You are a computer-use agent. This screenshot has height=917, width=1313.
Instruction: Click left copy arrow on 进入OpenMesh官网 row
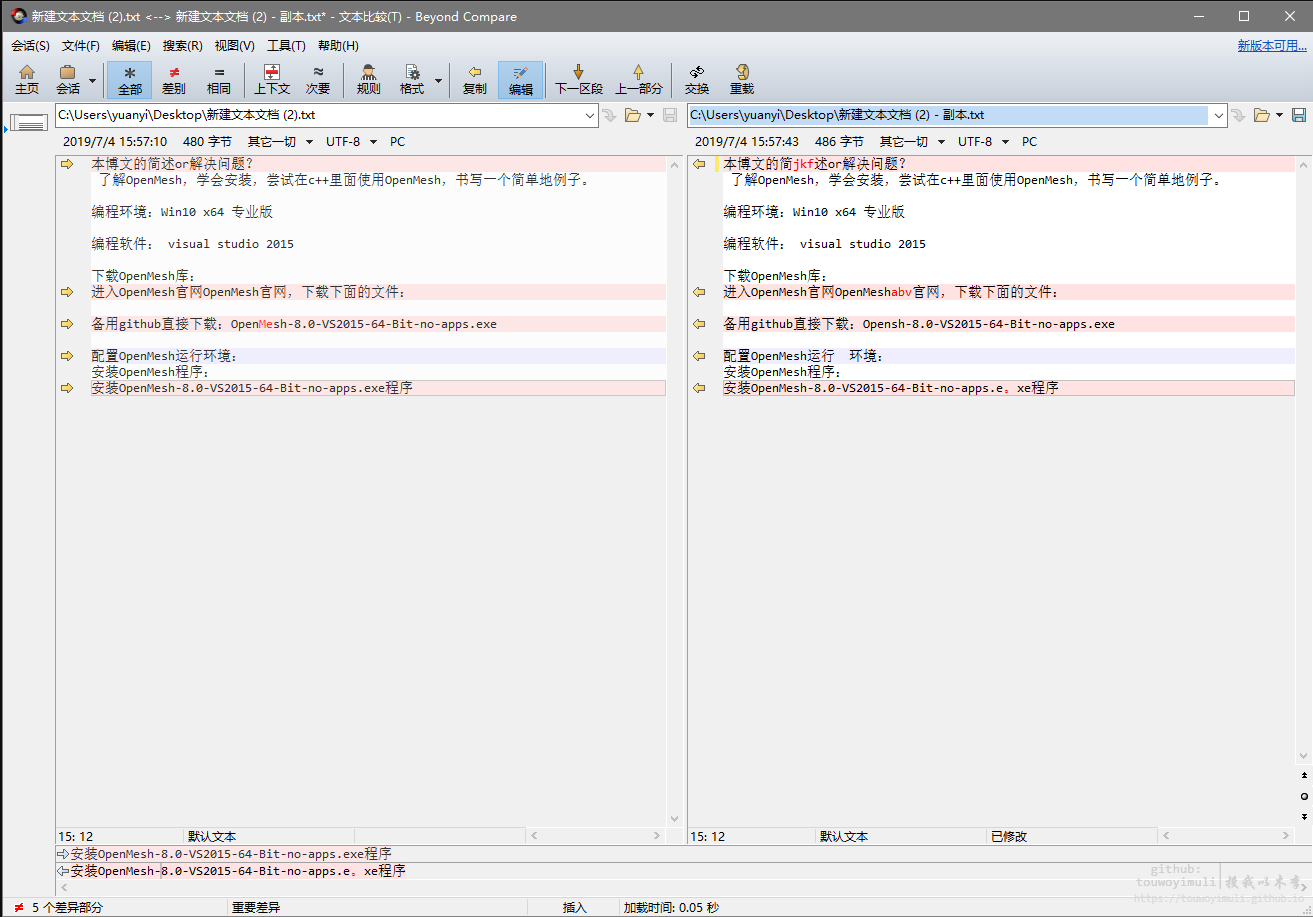[x=67, y=292]
